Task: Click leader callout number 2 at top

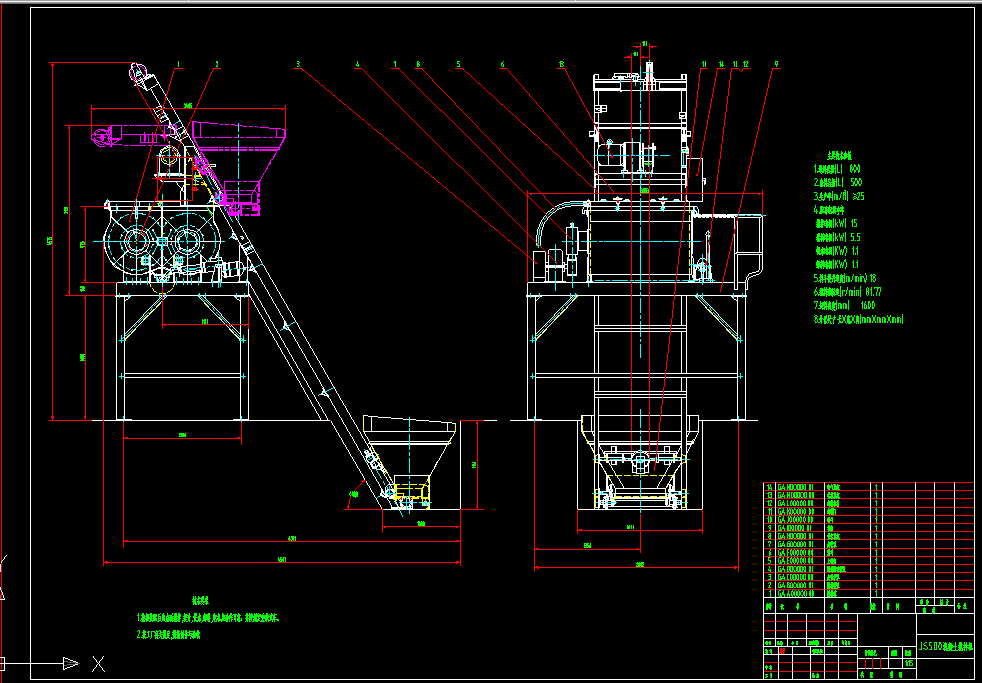Action: coord(217,64)
